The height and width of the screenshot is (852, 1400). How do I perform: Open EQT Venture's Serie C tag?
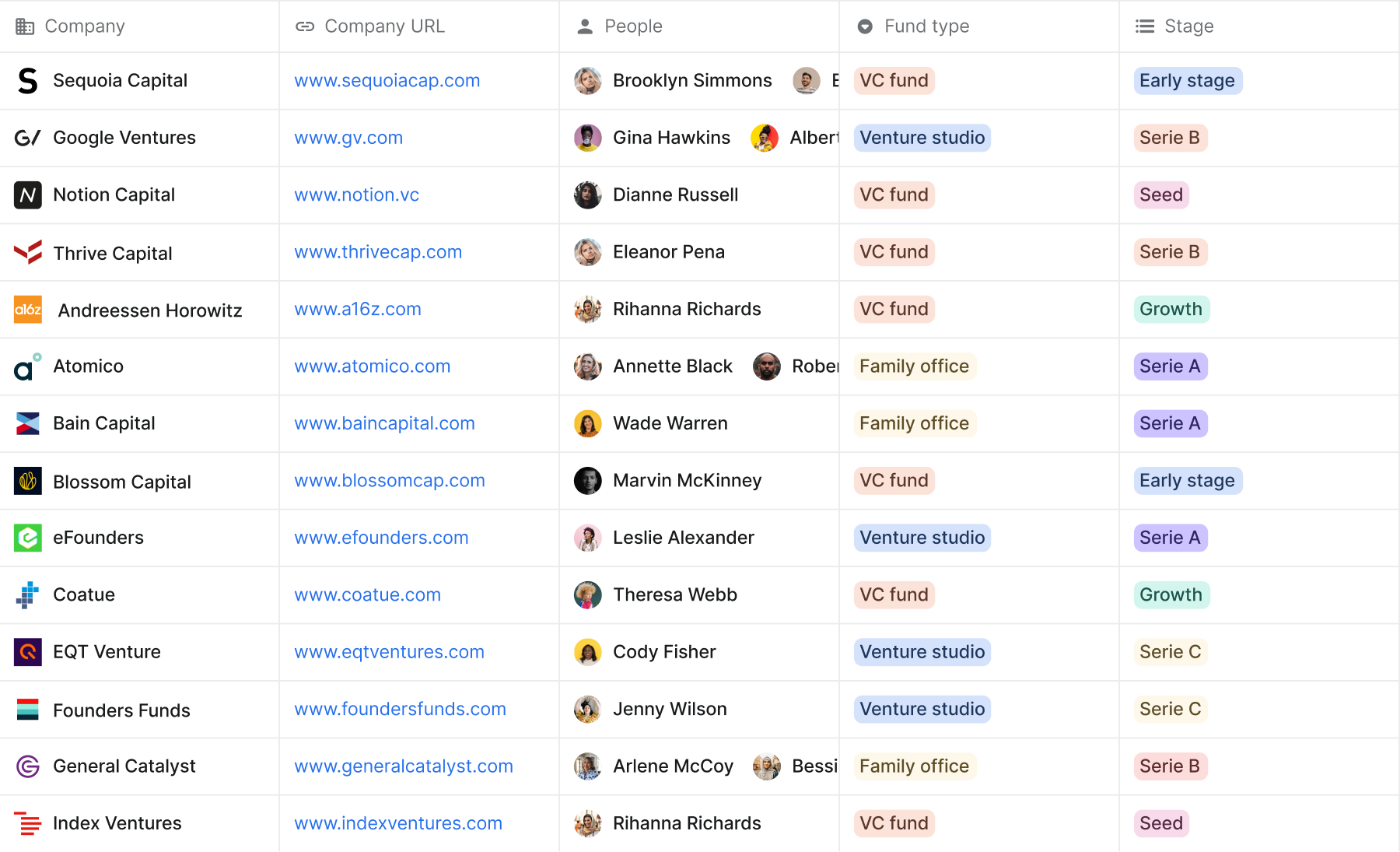point(1171,652)
